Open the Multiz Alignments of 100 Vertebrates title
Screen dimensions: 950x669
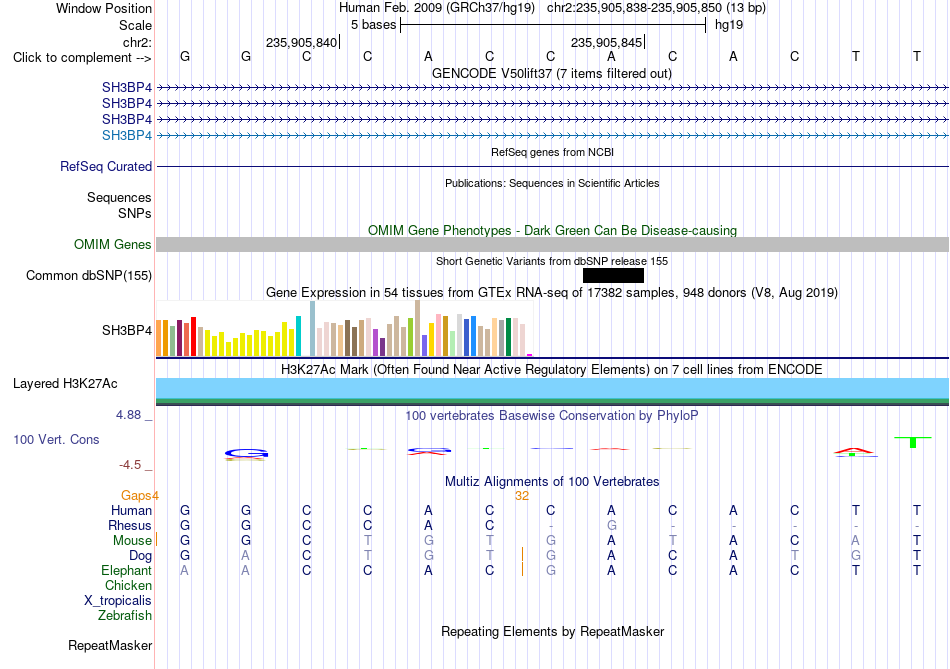tap(552, 482)
